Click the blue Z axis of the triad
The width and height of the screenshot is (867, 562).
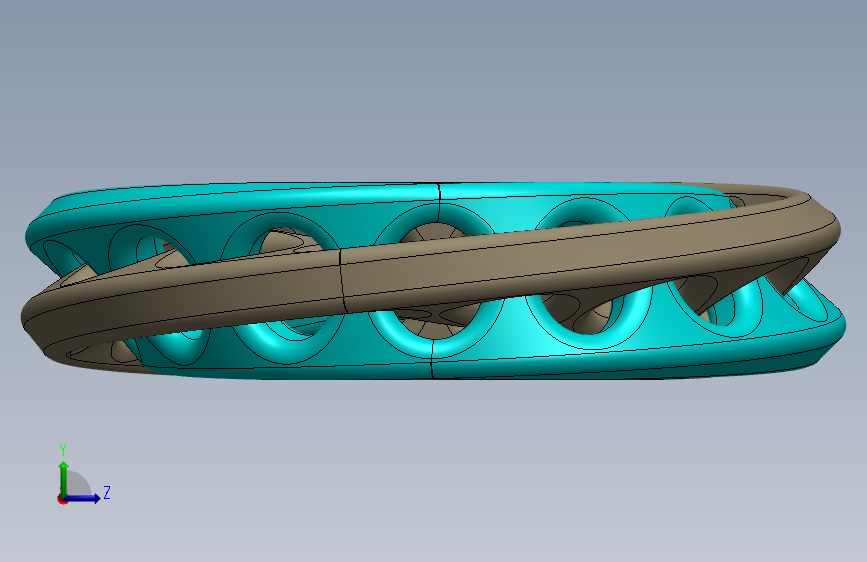click(x=83, y=498)
